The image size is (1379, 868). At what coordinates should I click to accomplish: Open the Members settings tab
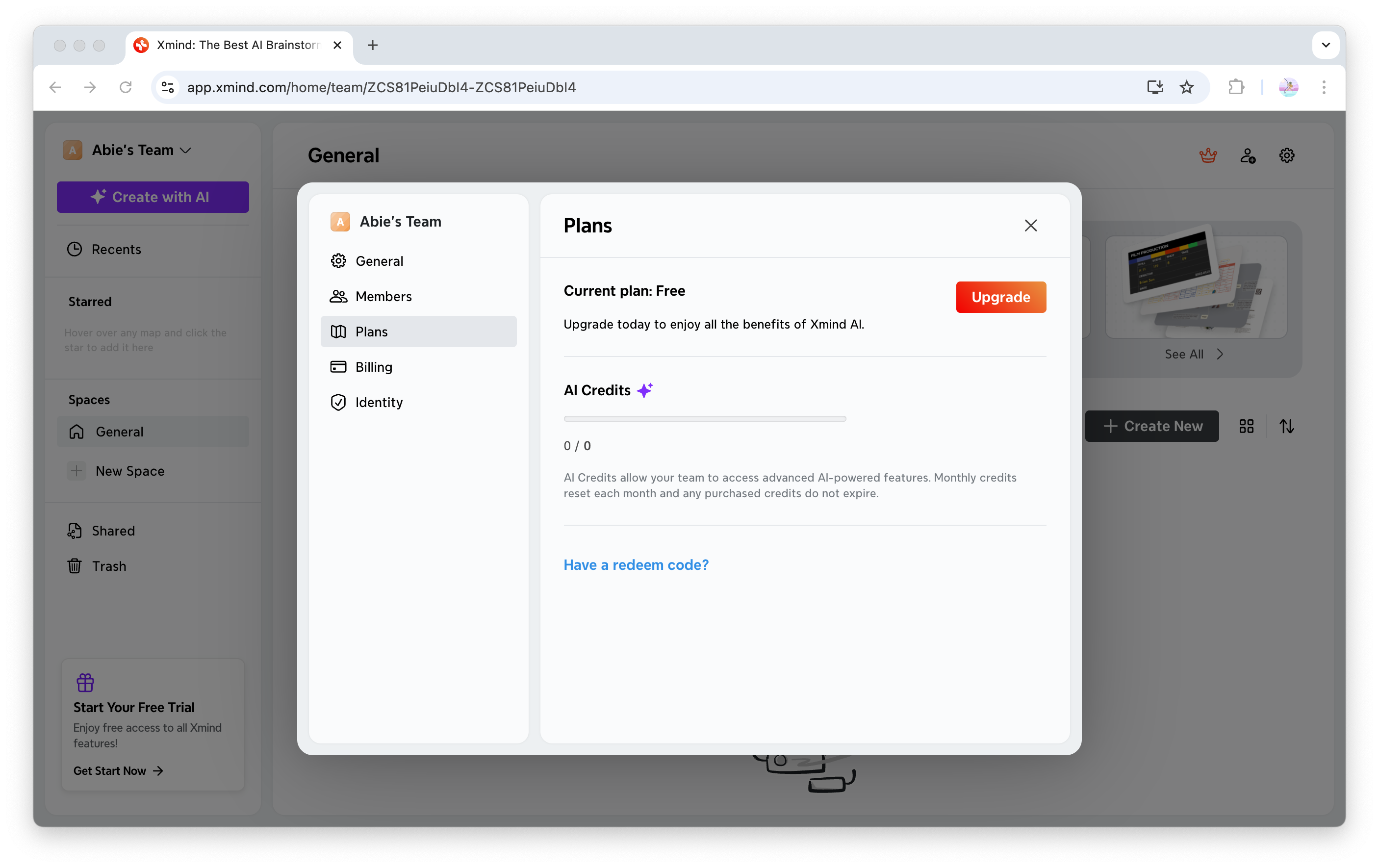(418, 296)
